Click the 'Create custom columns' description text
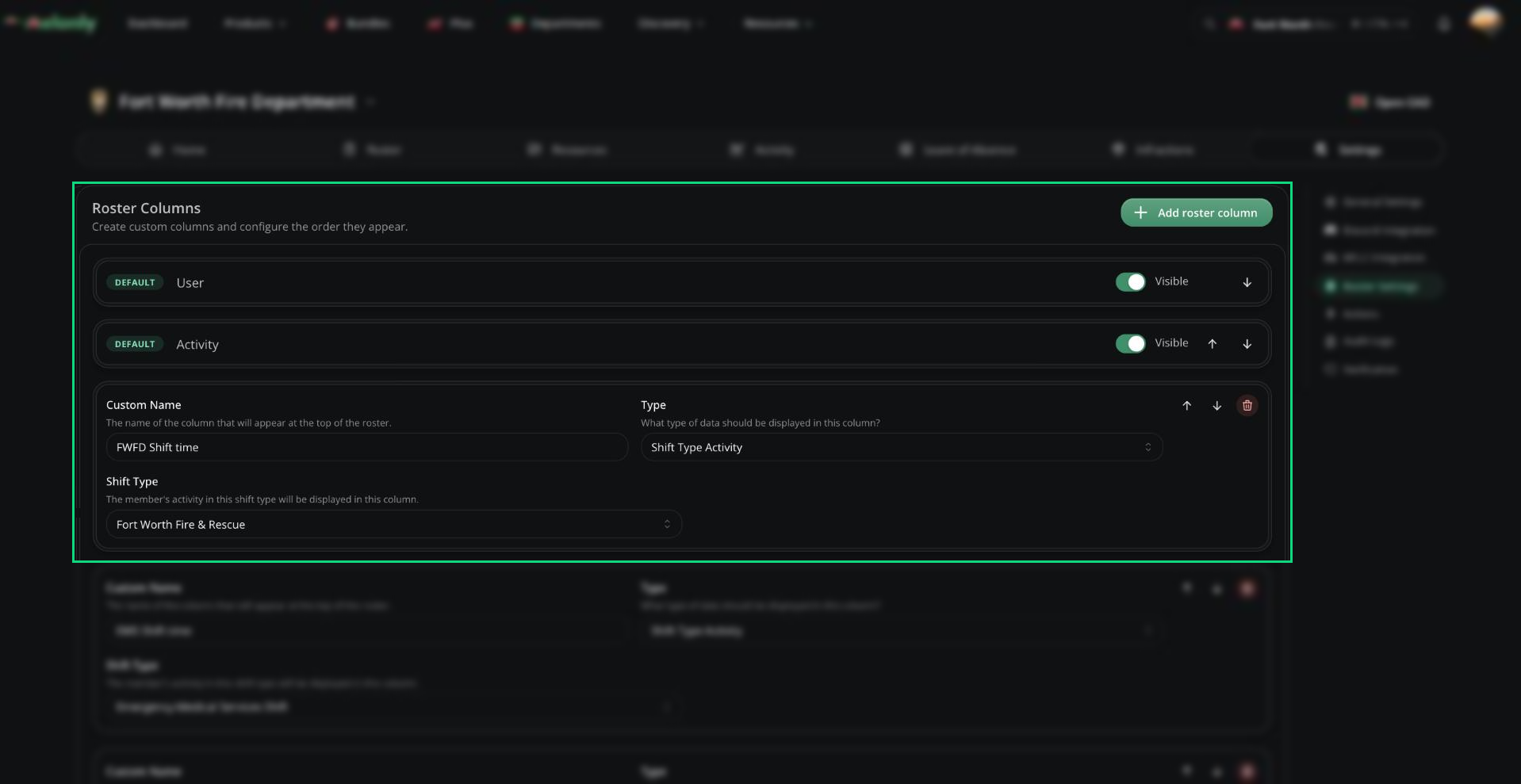 pyautogui.click(x=250, y=227)
